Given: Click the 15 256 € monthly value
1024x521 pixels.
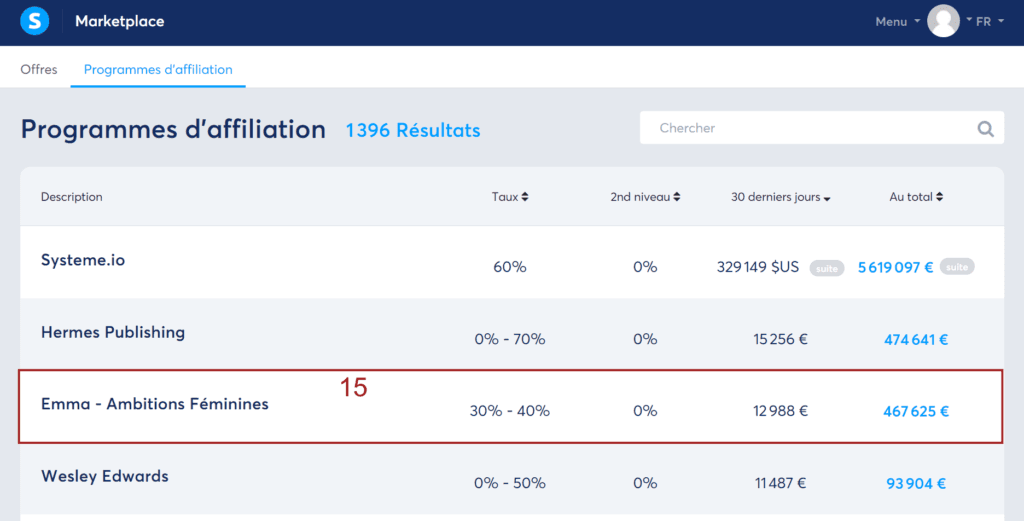Looking at the screenshot, I should tap(780, 339).
